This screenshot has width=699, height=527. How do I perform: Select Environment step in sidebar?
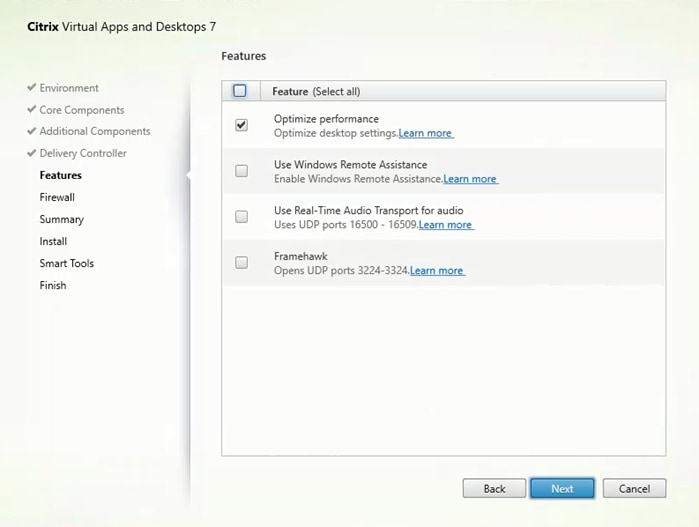tap(69, 88)
